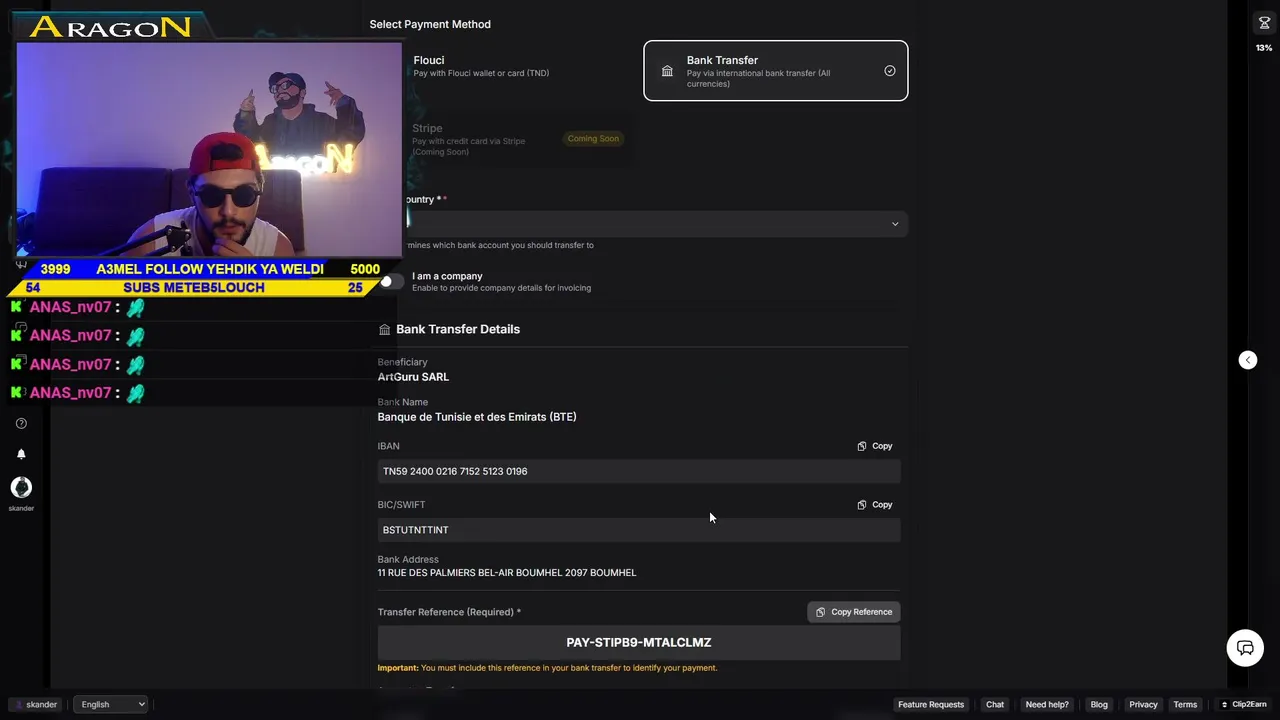This screenshot has width=1280, height=720.
Task: Open notifications bell in the sidebar
Action: coord(21,454)
